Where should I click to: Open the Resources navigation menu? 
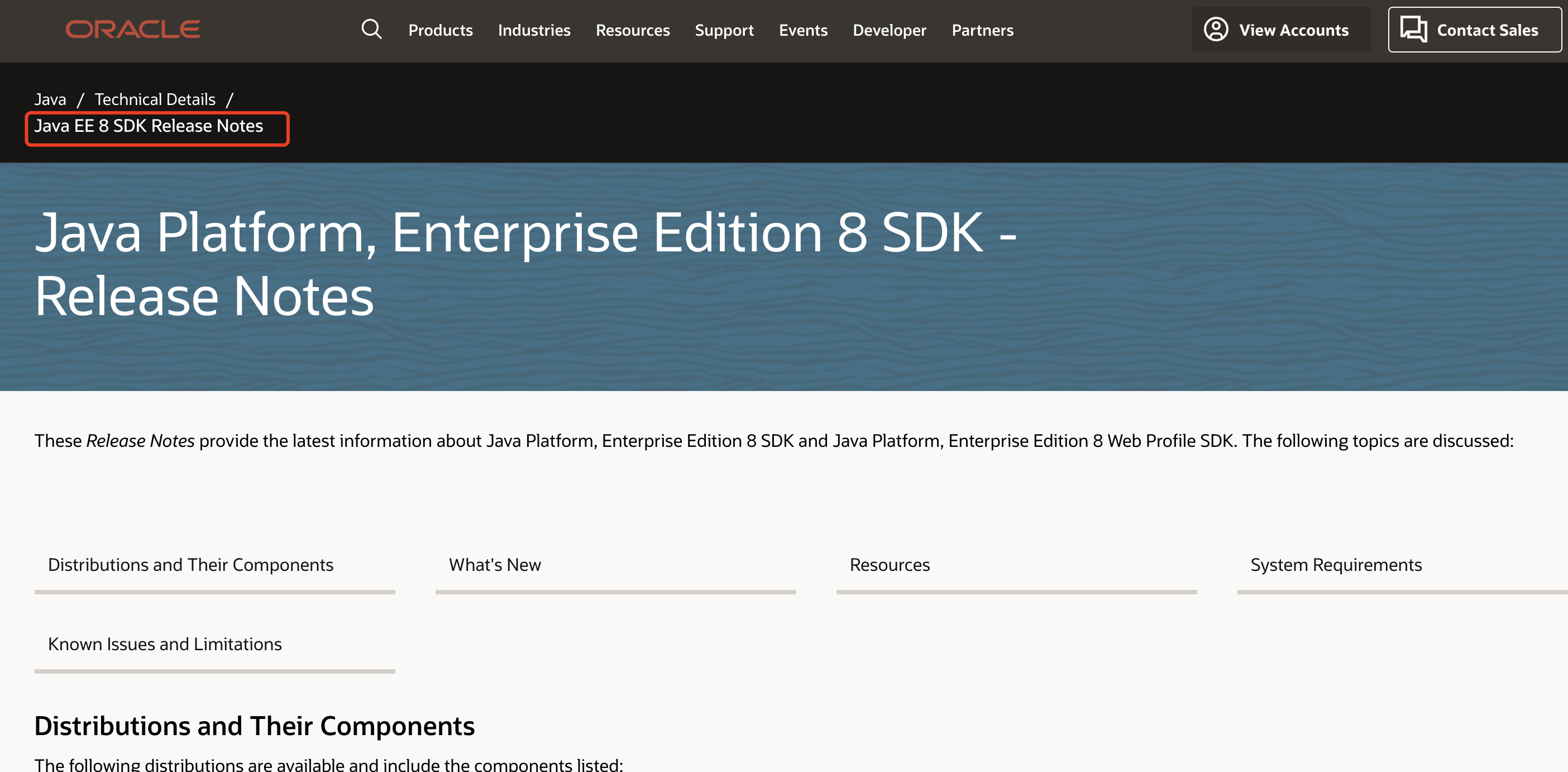pos(633,30)
